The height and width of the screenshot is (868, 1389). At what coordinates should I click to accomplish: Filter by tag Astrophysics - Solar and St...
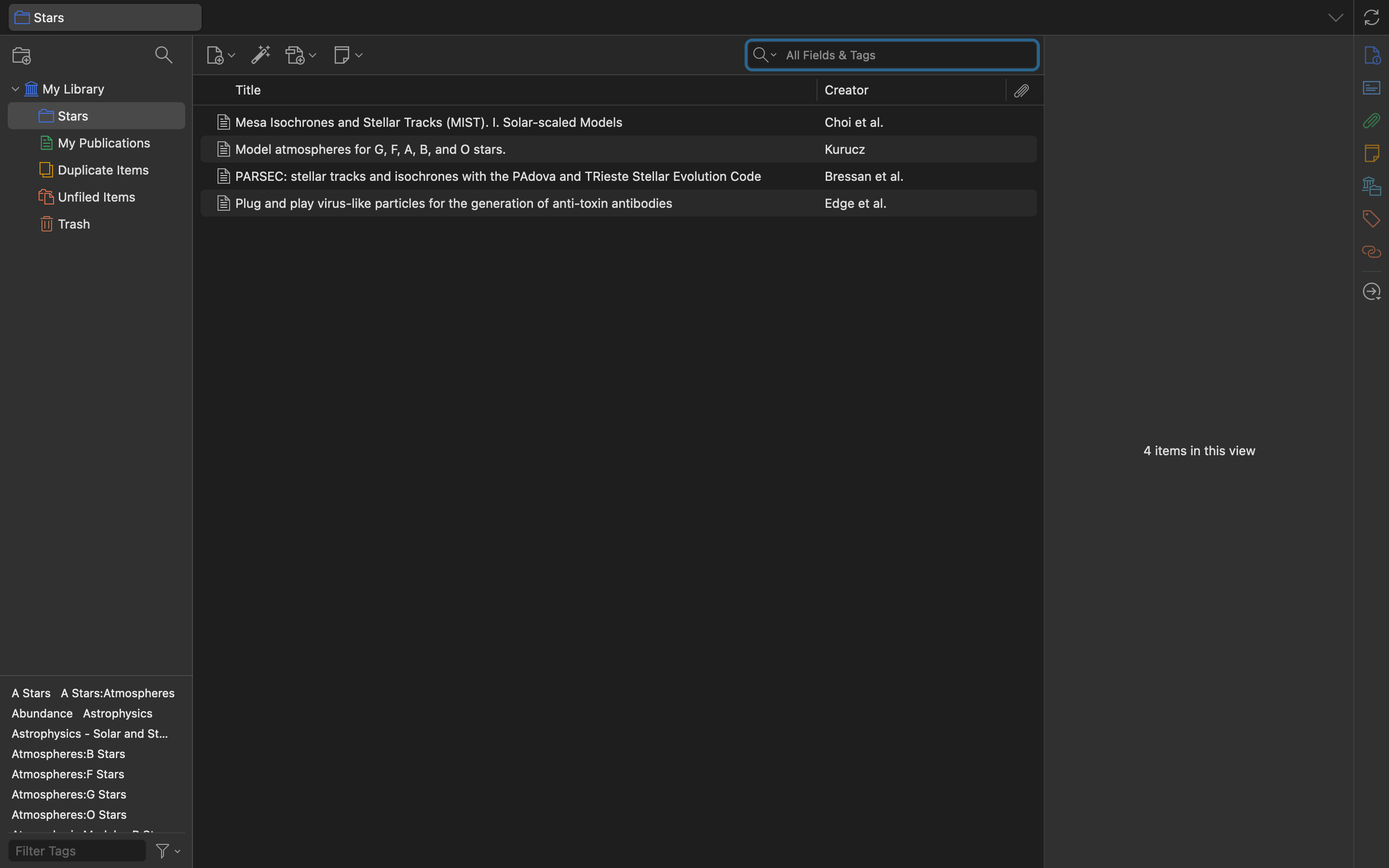(x=90, y=733)
